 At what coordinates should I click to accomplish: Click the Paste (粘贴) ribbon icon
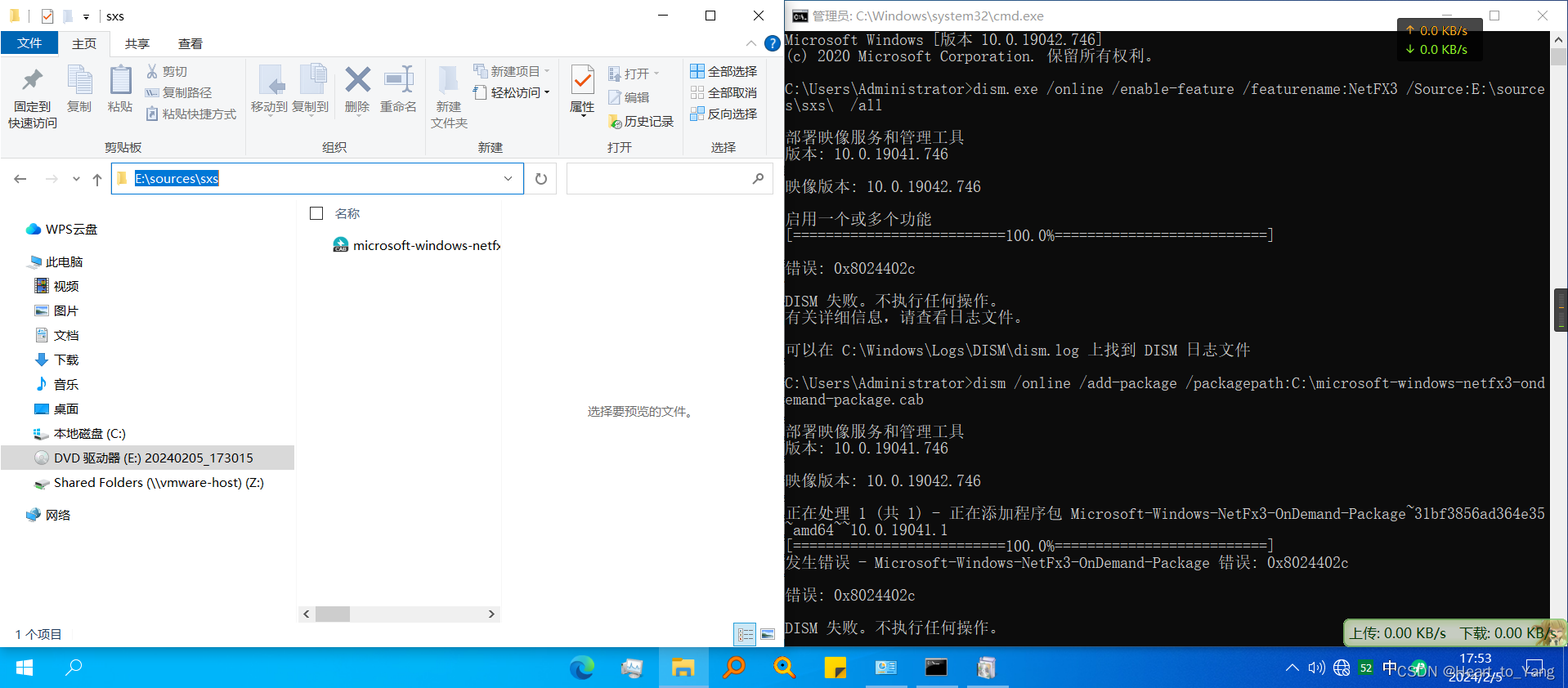point(120,89)
